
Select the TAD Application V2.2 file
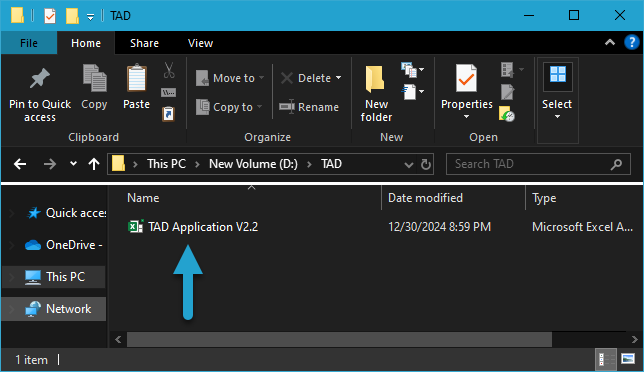click(203, 227)
